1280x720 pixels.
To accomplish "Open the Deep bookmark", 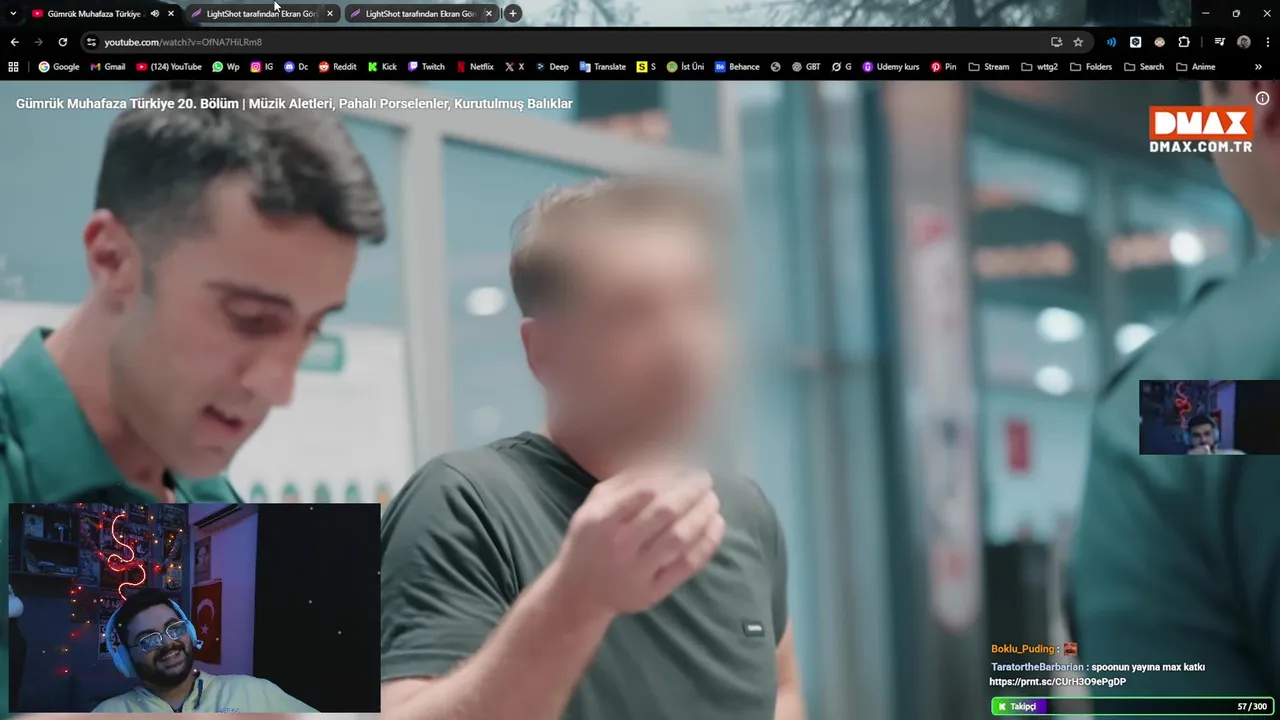I will [x=552, y=67].
